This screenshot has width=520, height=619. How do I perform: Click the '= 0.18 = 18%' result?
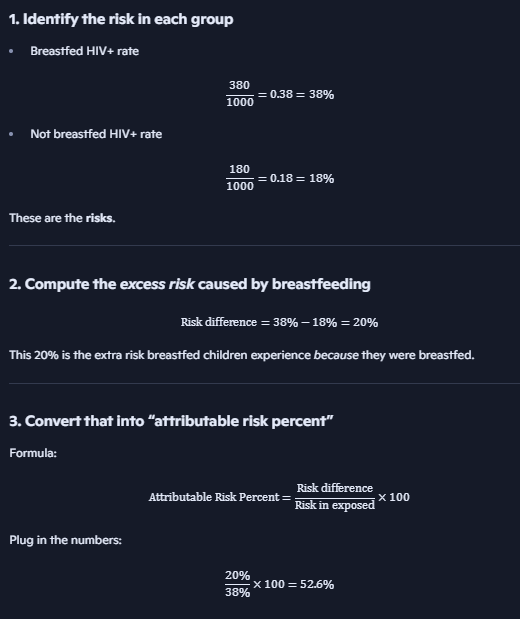[x=296, y=178]
